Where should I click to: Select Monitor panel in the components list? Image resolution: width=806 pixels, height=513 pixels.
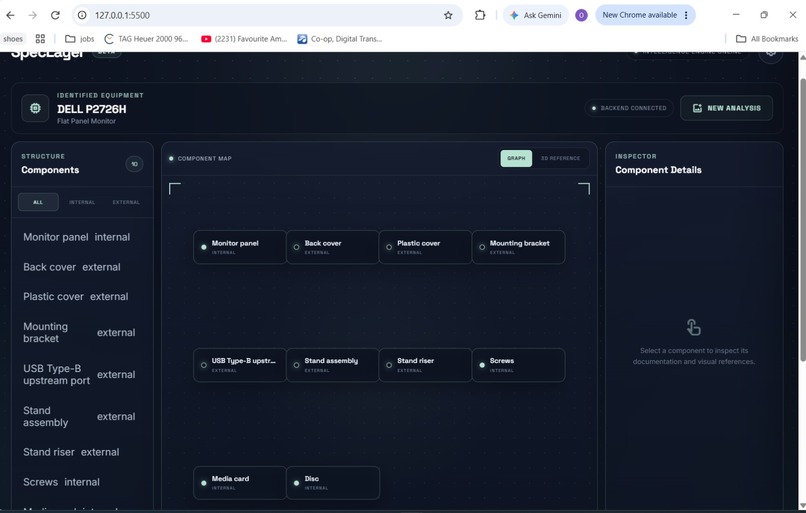pos(82,237)
